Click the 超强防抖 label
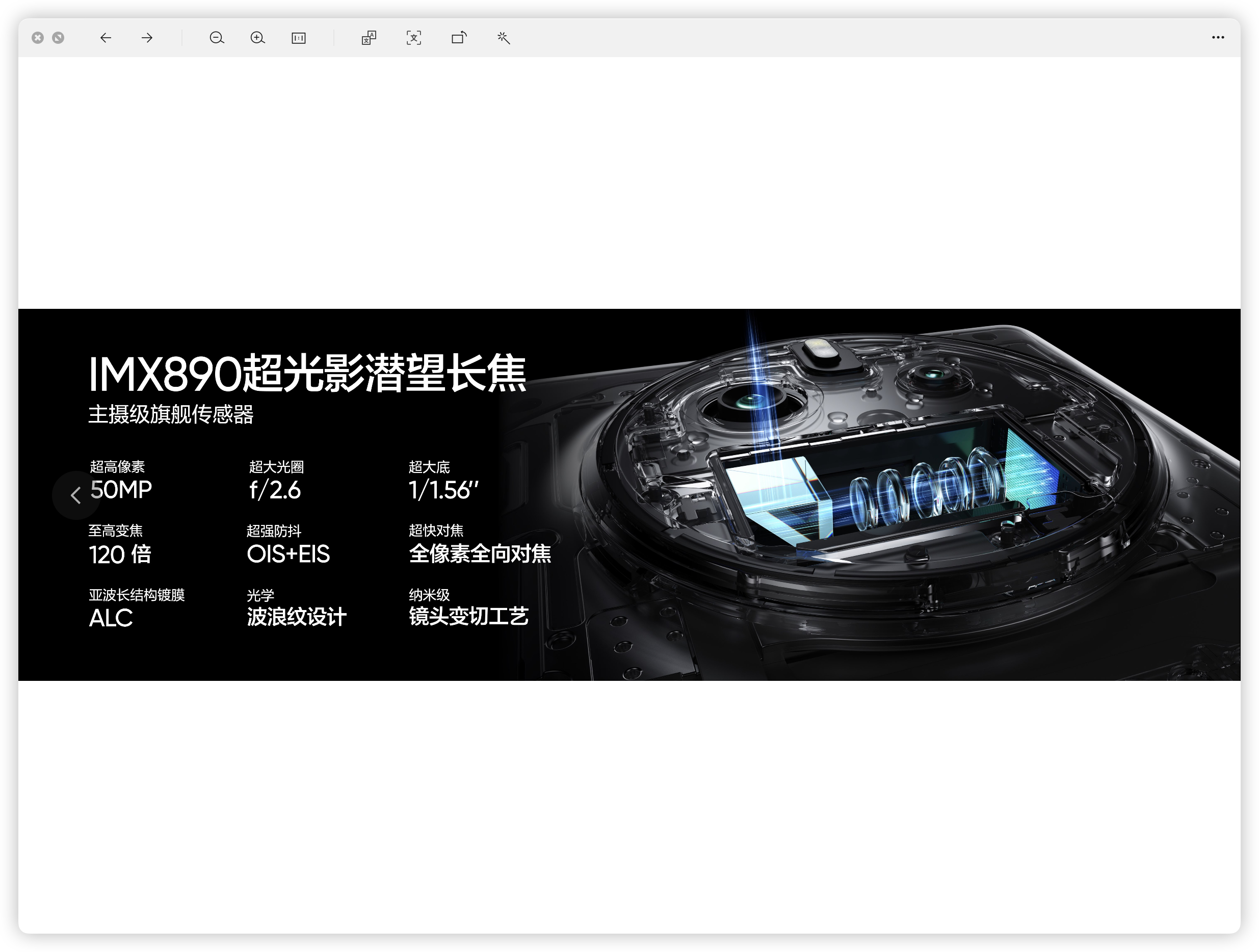The height and width of the screenshot is (952, 1259). 274,532
